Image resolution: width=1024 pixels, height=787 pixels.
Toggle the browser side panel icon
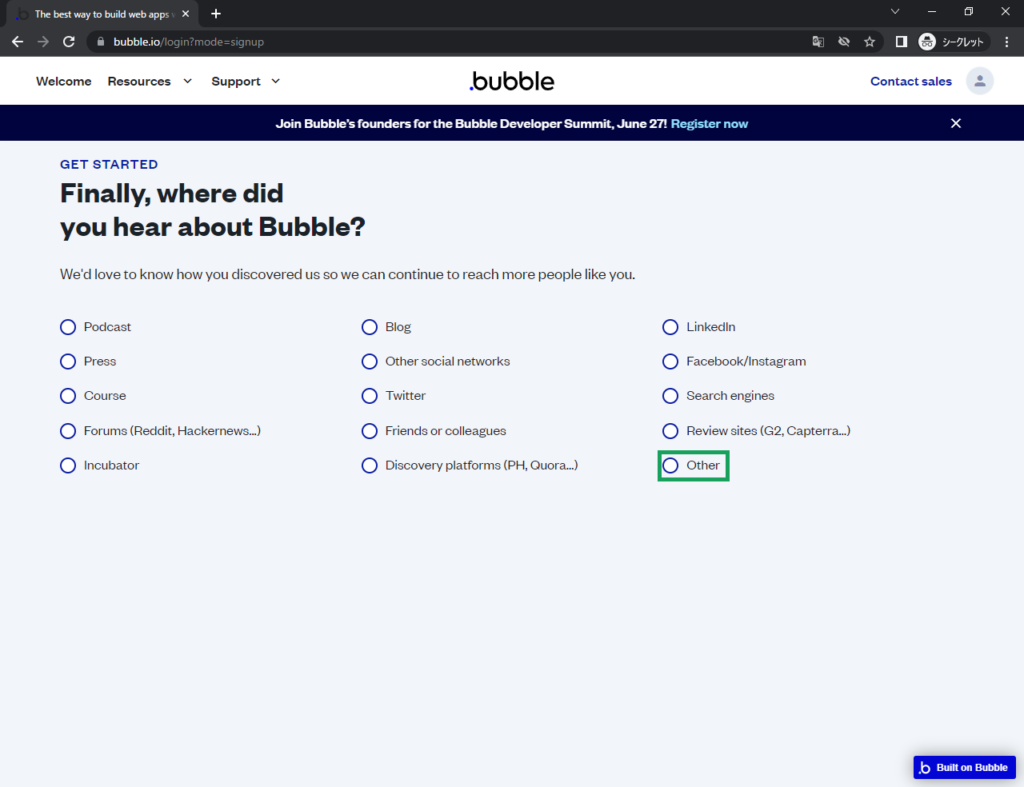pyautogui.click(x=901, y=42)
